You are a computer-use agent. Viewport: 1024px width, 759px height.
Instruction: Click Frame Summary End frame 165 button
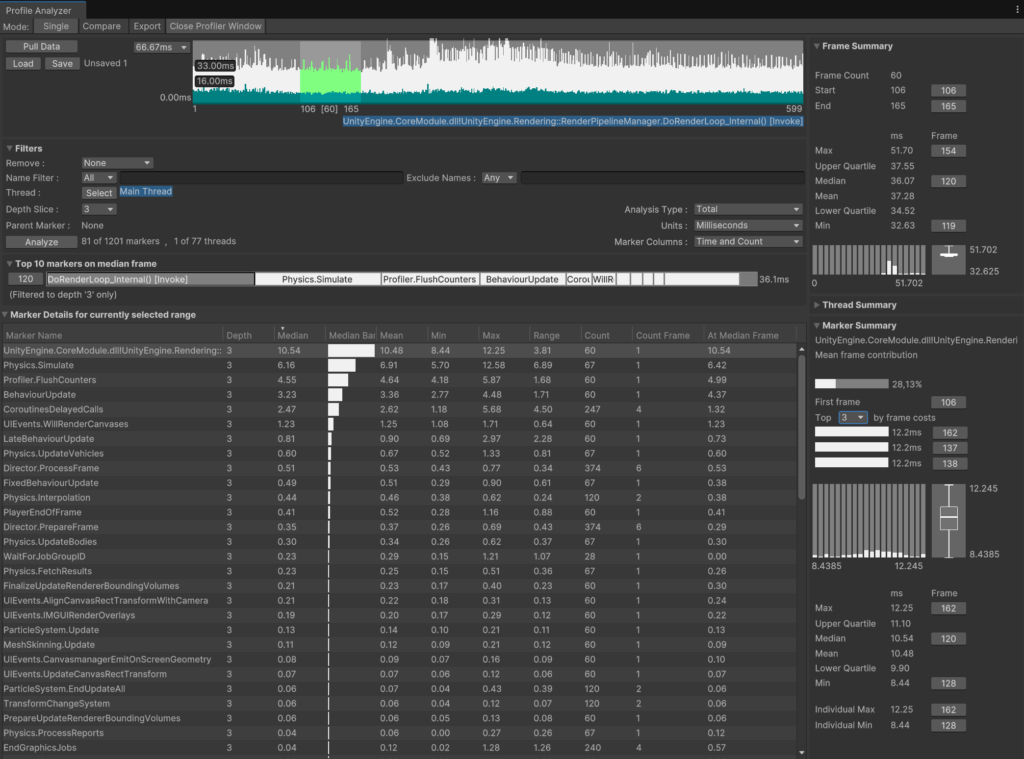coord(948,106)
